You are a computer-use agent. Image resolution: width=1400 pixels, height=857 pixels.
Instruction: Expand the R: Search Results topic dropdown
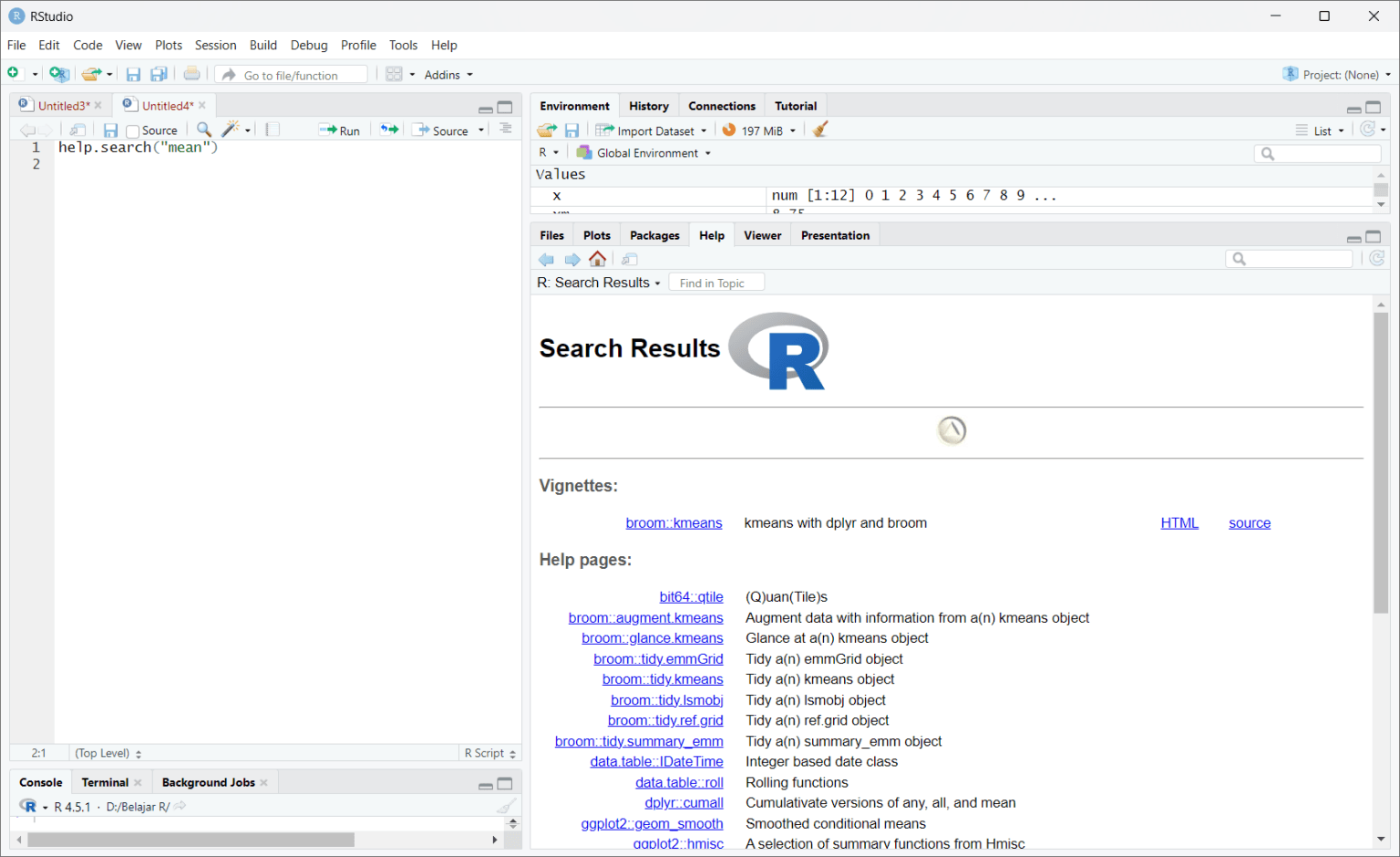(599, 283)
